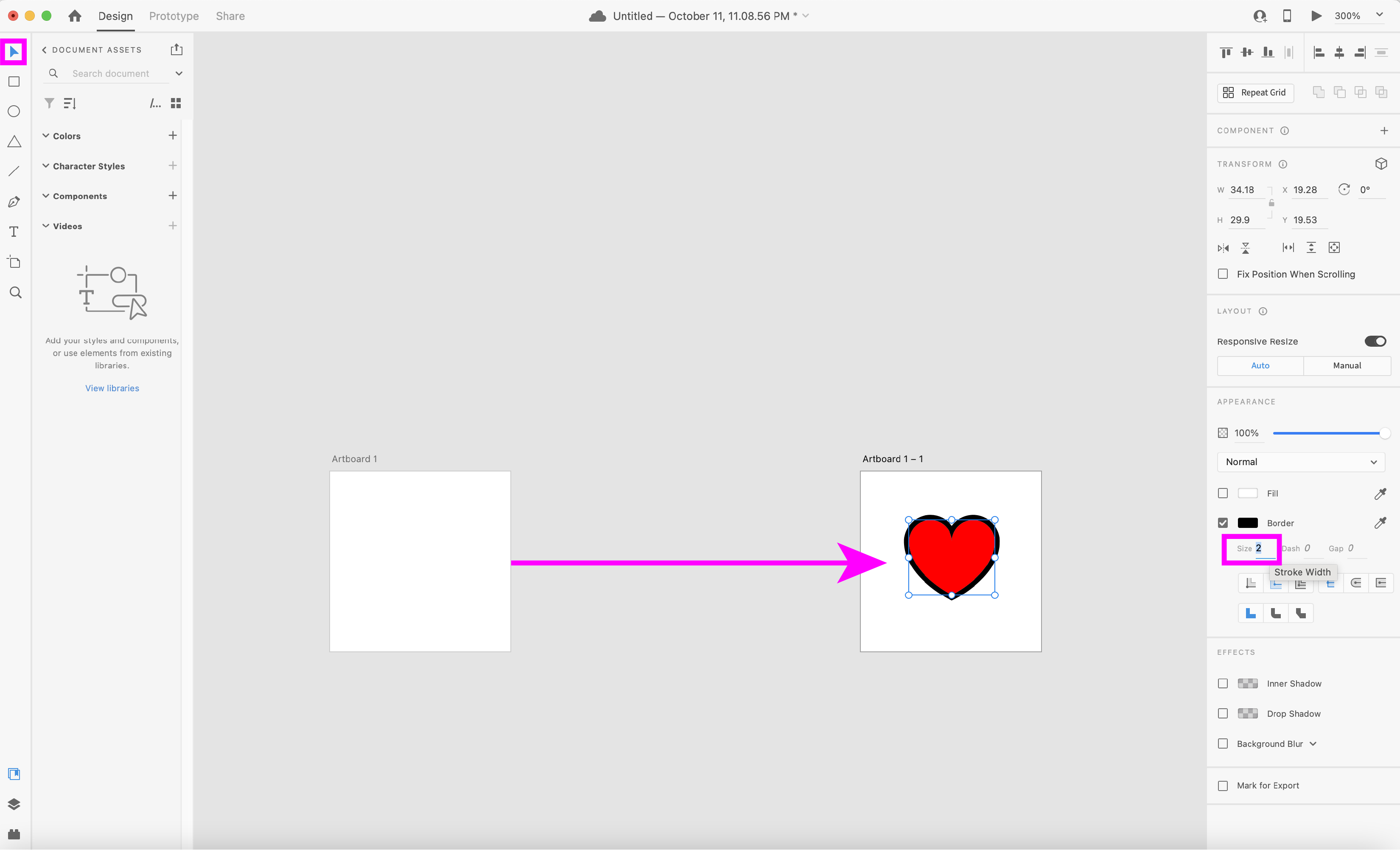Click the Repeat Grid button

1255,93
